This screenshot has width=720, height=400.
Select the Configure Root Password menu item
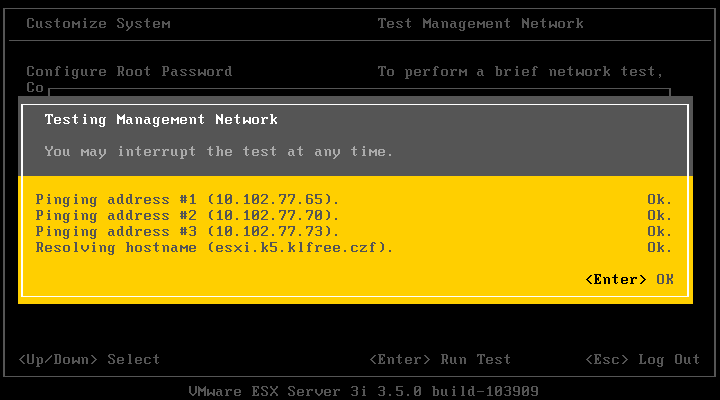tap(129, 71)
